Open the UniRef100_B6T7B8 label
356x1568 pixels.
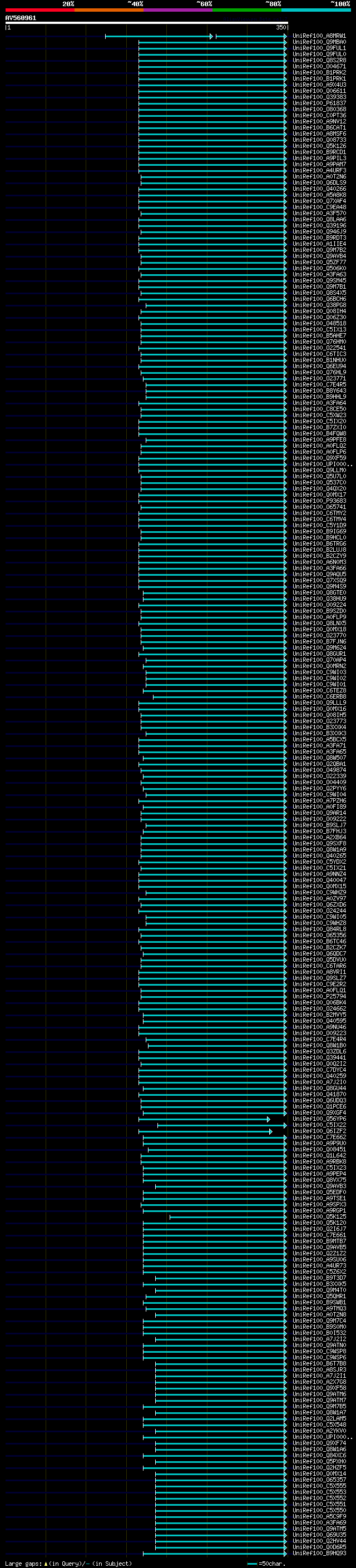coord(319,1363)
